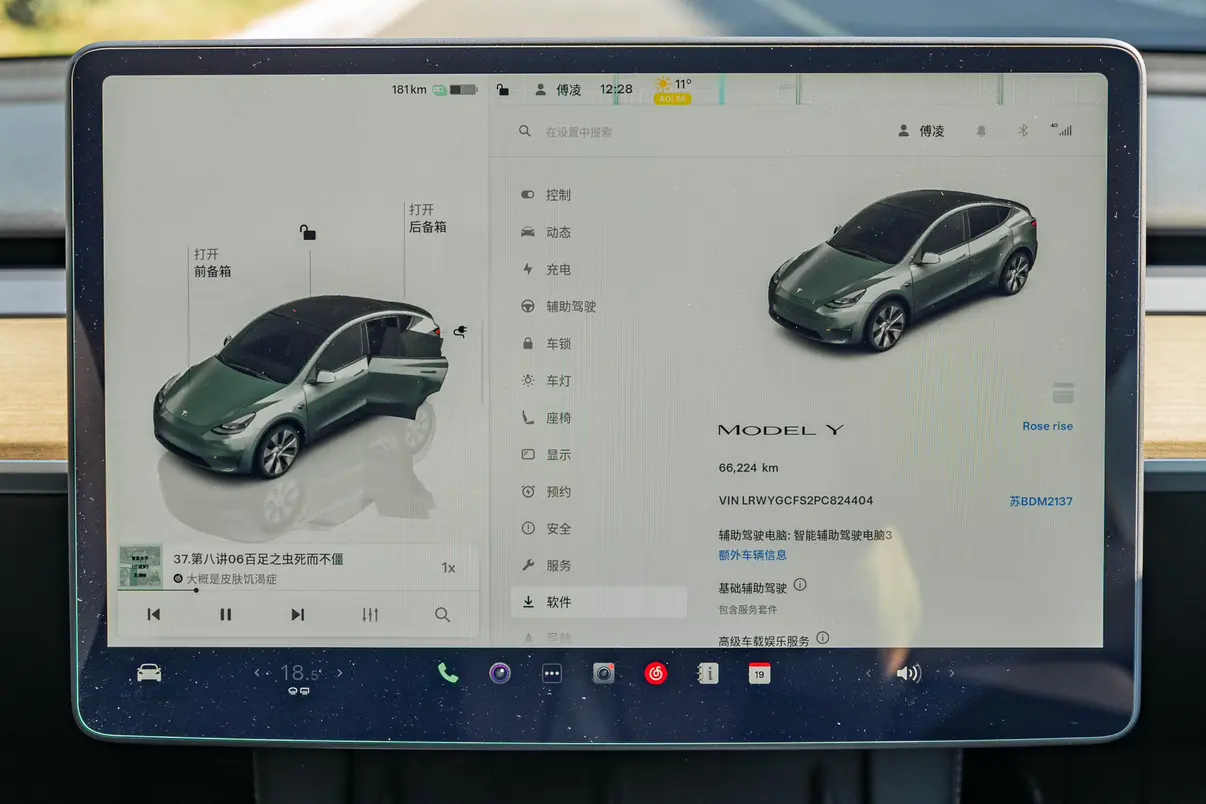Viewport: 1206px width, 804px height.
Task: Increase the cabin temperature with right arrow
Action: pos(340,673)
